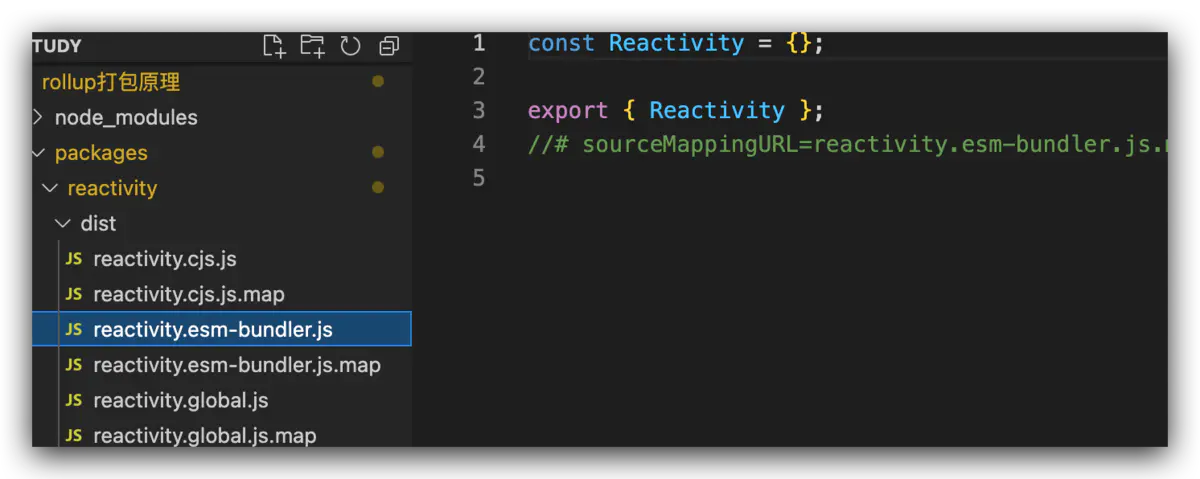Screen dimensions: 1200x479
Task: Click the New Folder icon
Action: coord(312,46)
